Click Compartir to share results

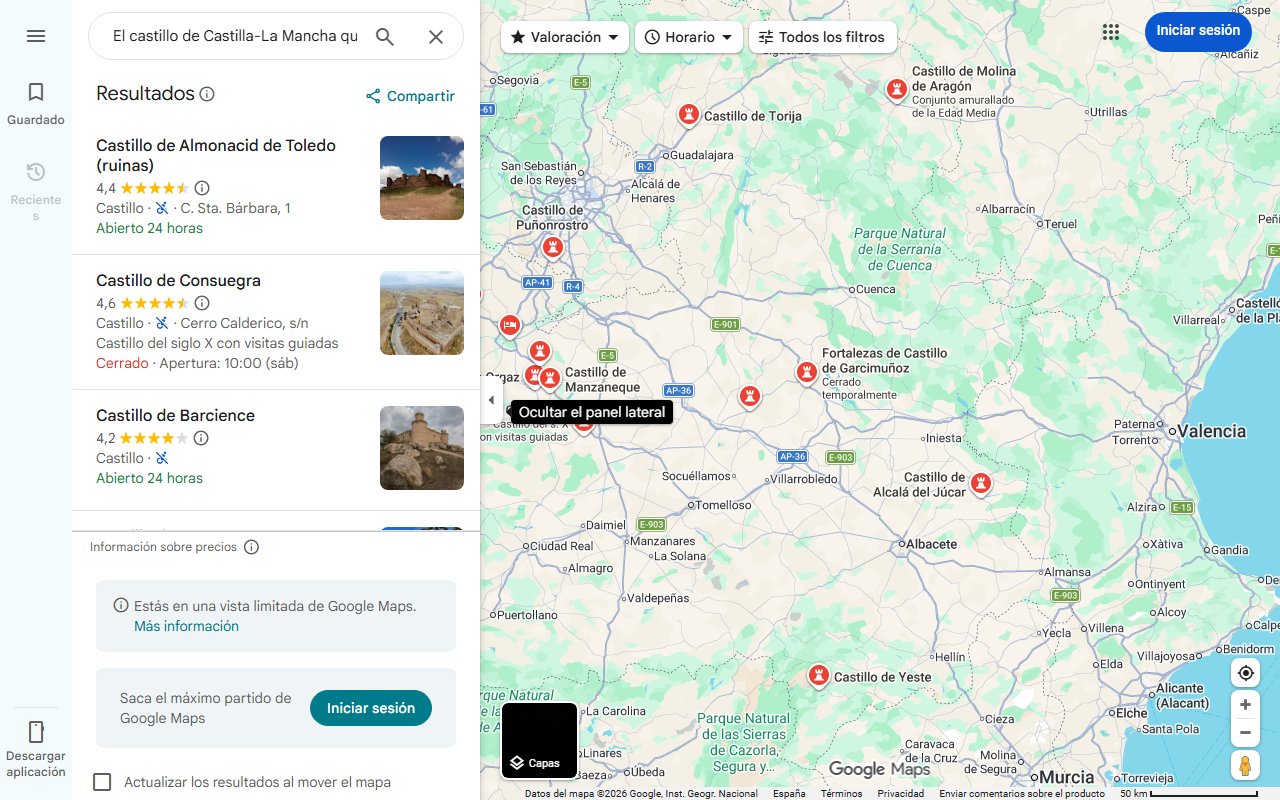click(410, 96)
